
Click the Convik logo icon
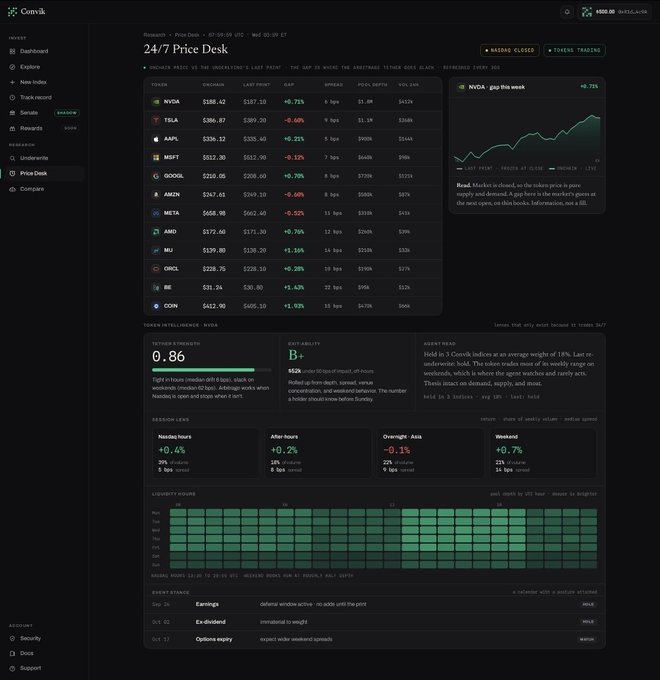click(12, 12)
